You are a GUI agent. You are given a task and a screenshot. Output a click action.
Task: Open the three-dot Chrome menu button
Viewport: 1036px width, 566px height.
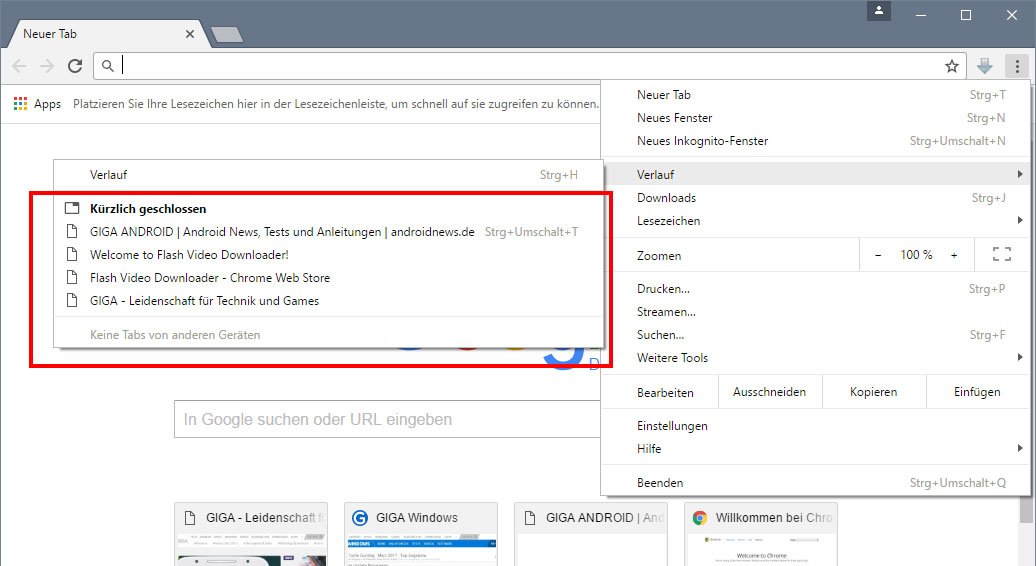[1017, 66]
